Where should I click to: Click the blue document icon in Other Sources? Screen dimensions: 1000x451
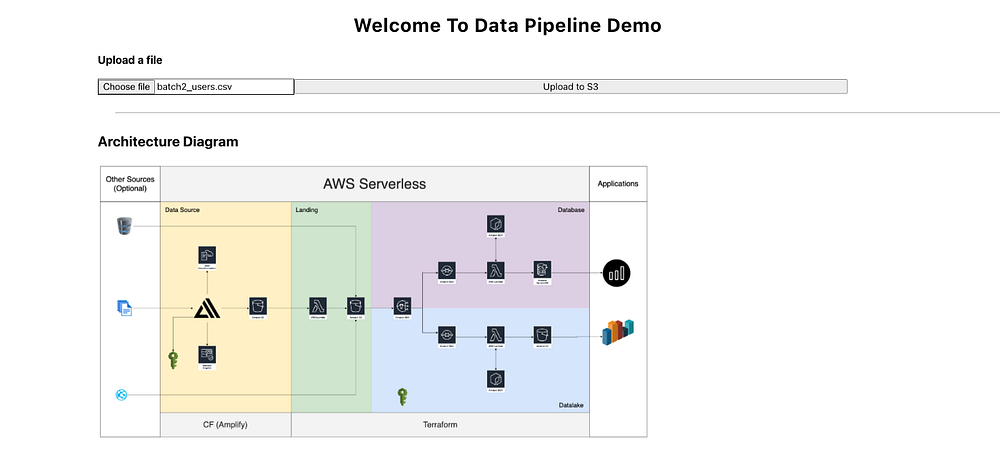point(125,309)
